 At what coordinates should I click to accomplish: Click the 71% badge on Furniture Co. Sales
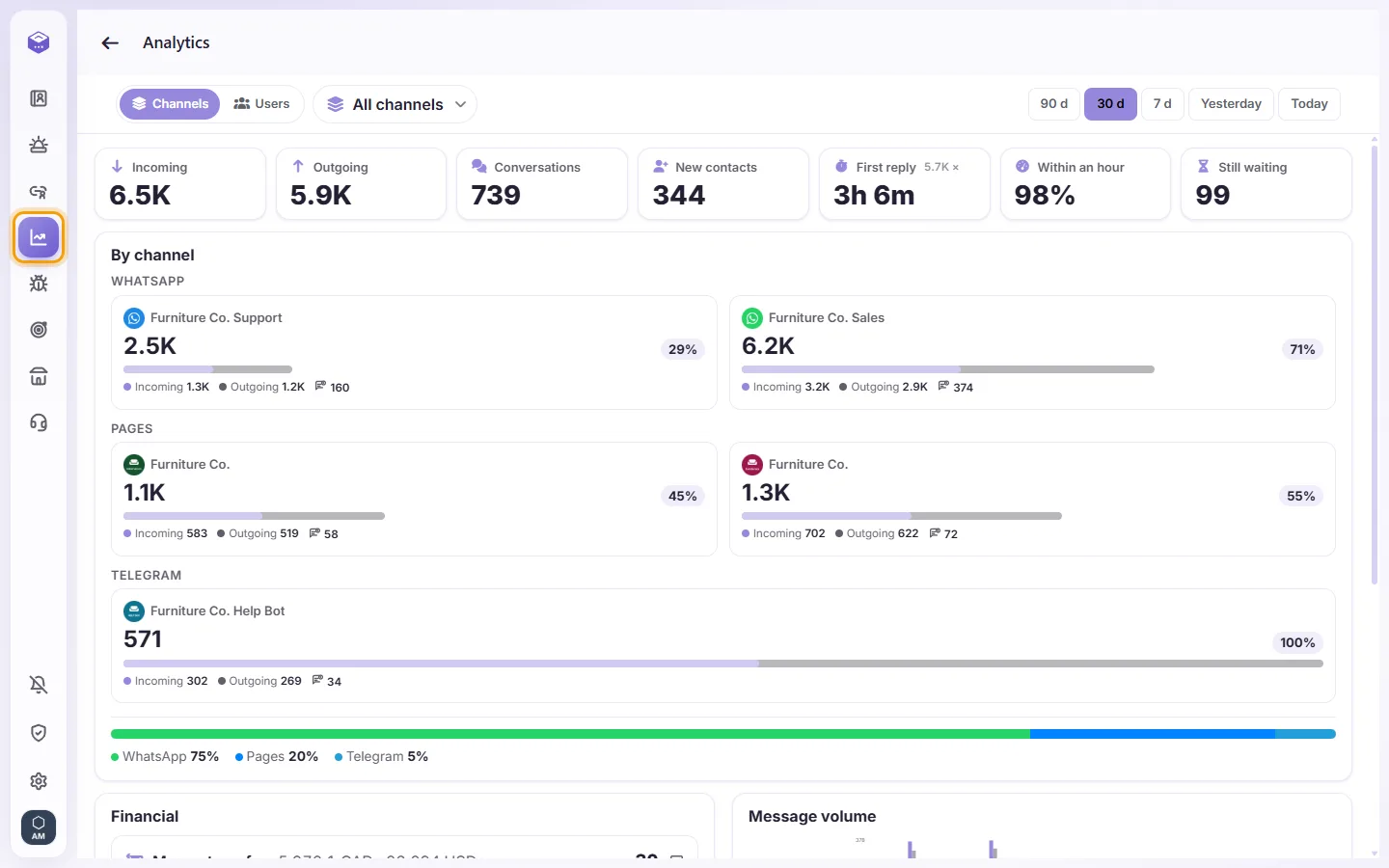(x=1302, y=350)
